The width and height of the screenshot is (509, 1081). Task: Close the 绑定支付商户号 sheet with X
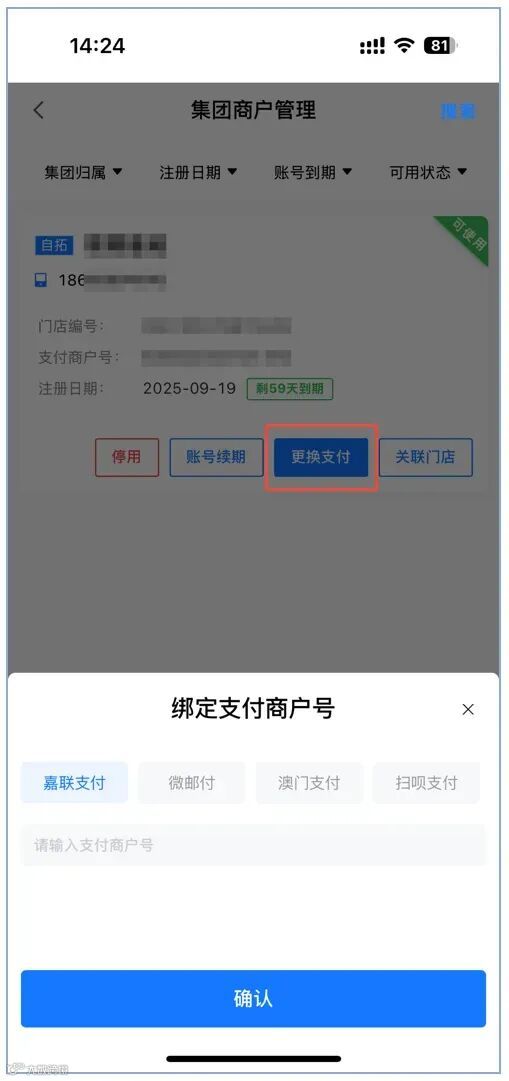(x=468, y=709)
